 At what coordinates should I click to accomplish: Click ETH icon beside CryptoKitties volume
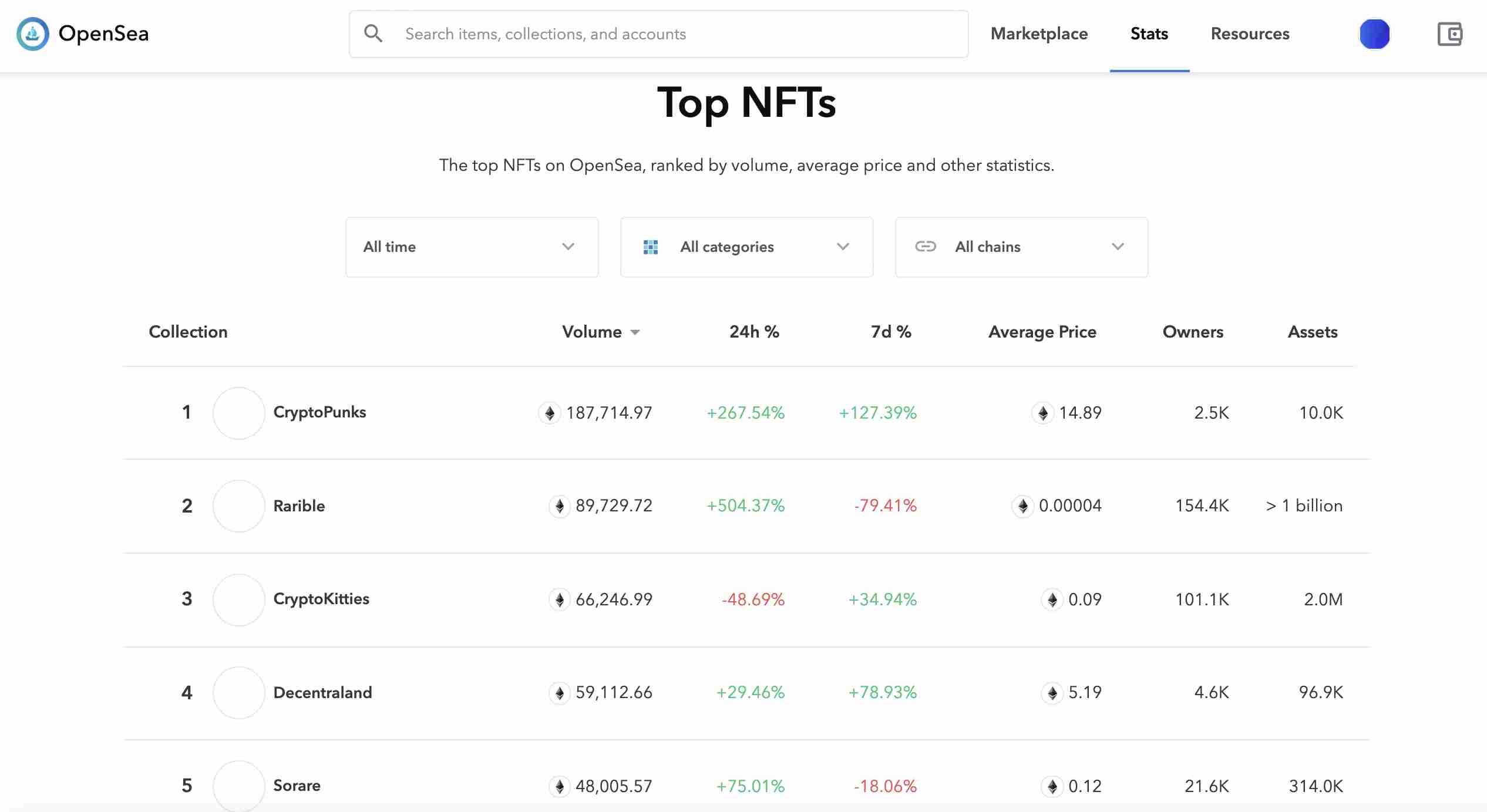coord(560,599)
